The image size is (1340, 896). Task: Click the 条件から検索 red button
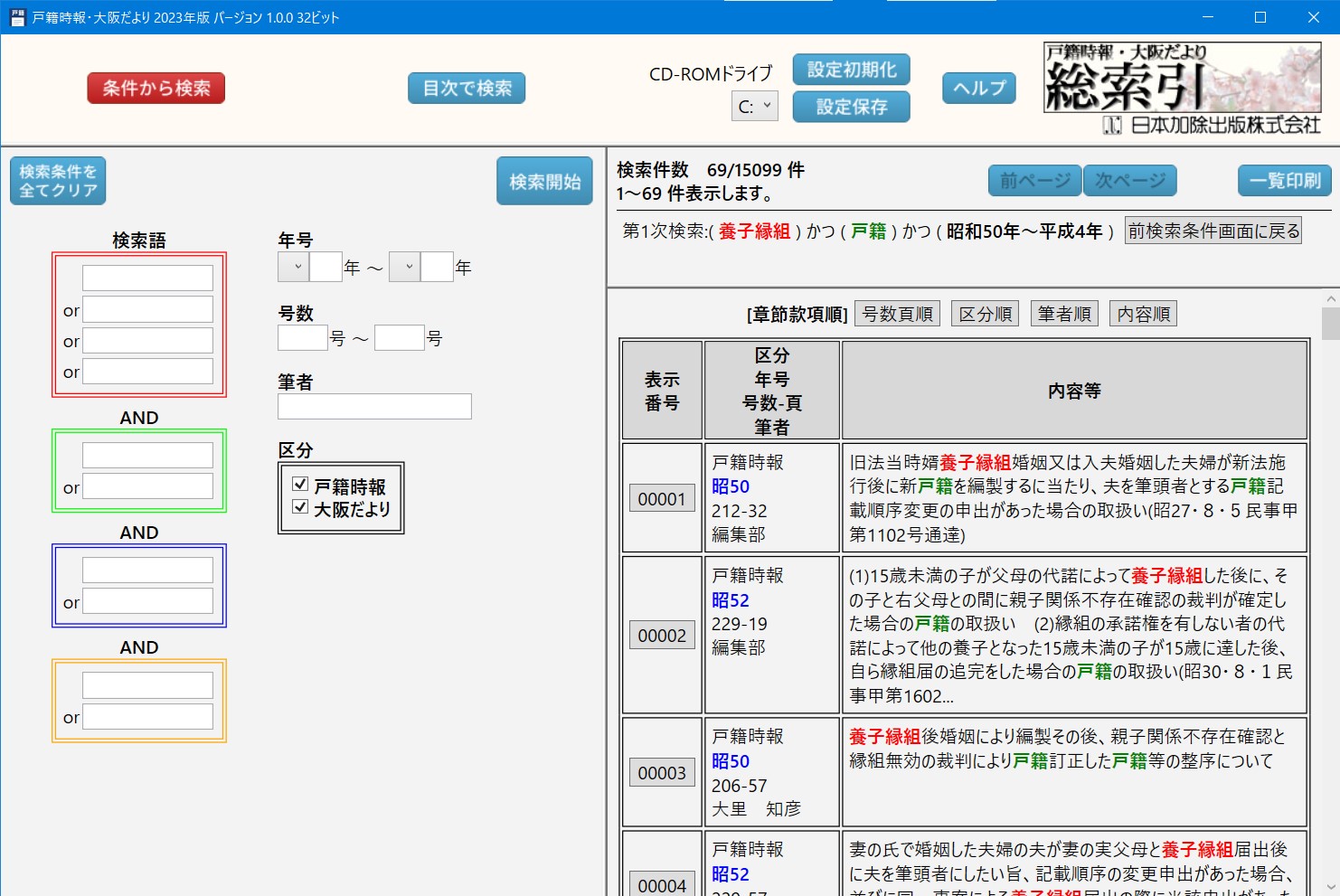click(x=156, y=89)
